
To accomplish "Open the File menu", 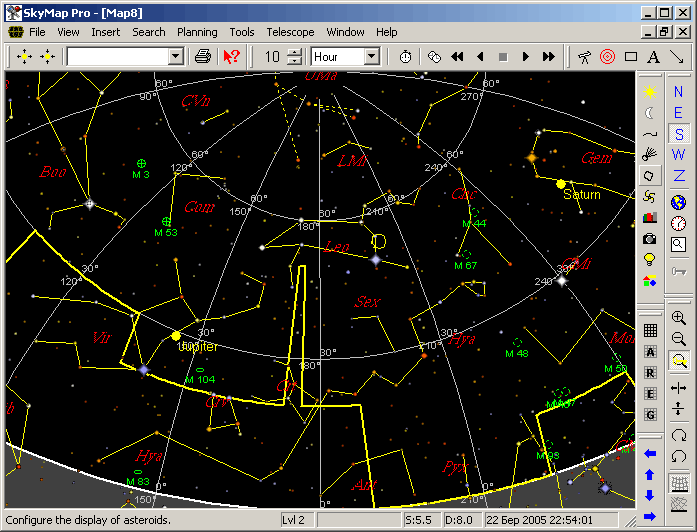I will point(37,32).
